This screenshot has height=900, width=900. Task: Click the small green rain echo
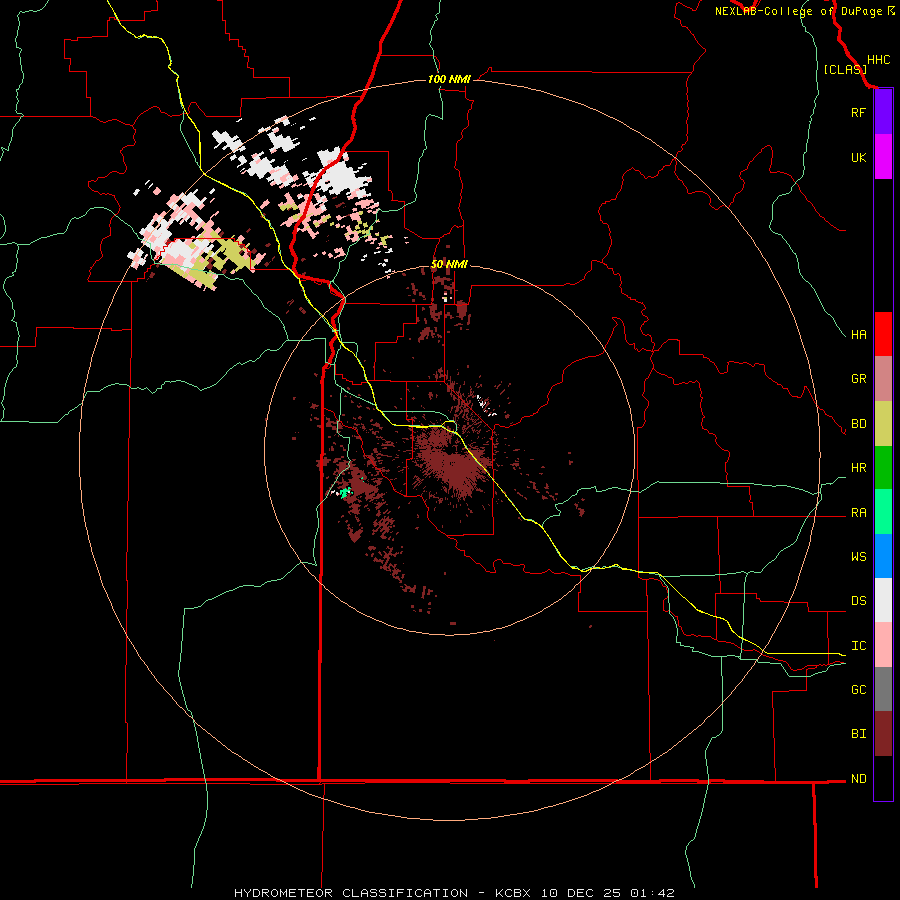(x=345, y=492)
